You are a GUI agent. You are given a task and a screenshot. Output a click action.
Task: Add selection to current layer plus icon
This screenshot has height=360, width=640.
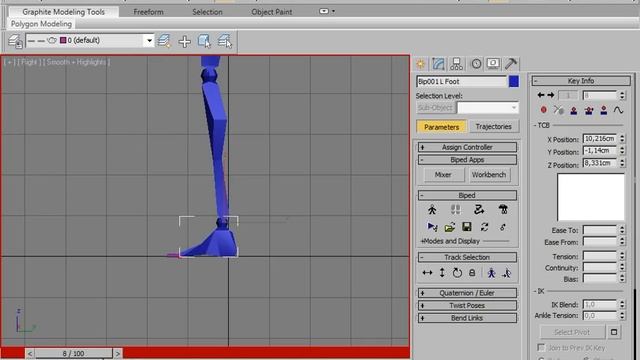pyautogui.click(x=184, y=41)
